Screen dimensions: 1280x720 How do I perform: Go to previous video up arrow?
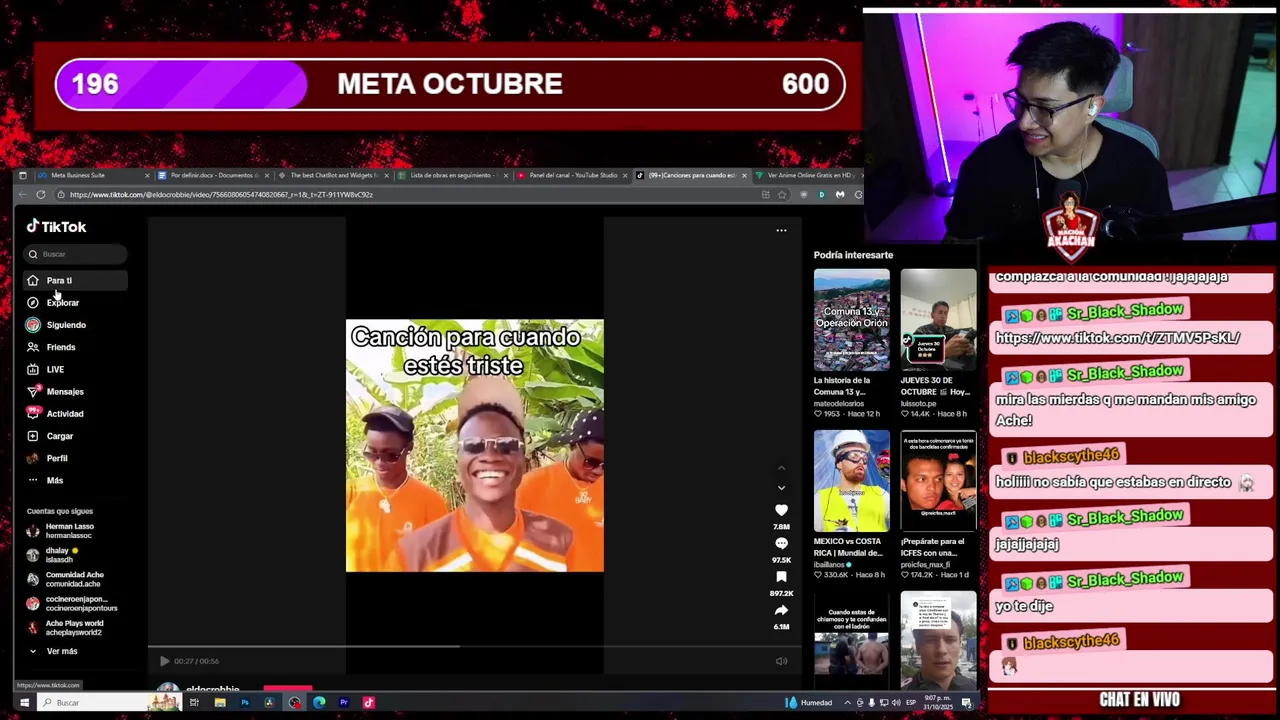pos(782,468)
